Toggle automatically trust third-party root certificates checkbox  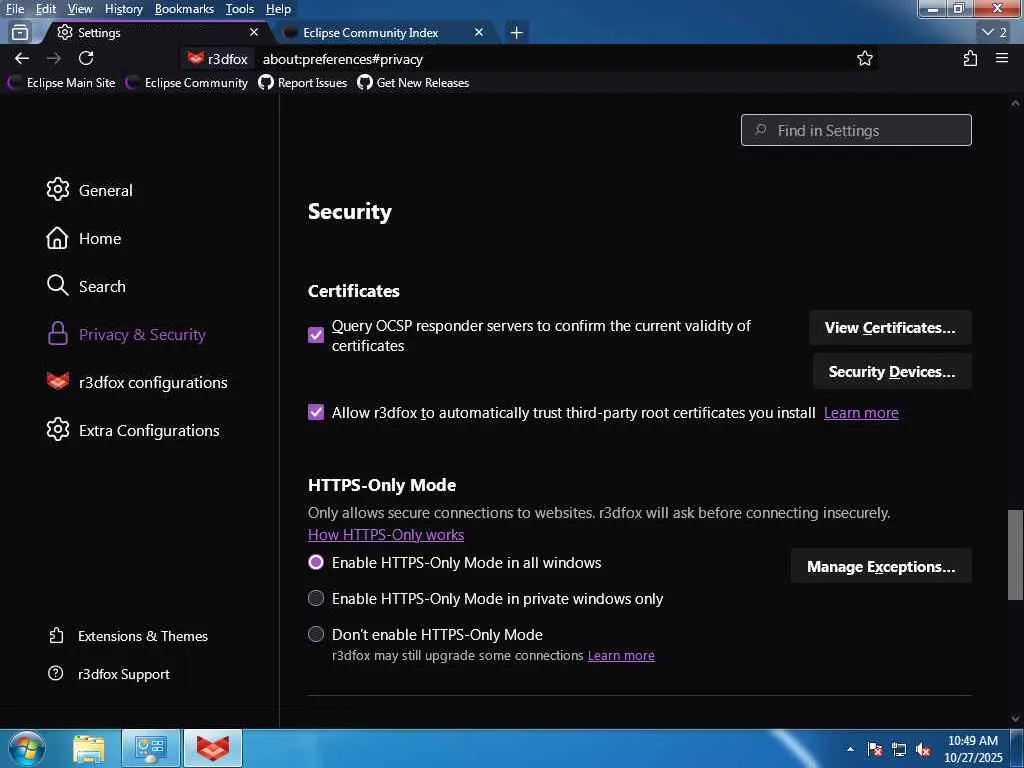[x=316, y=412]
